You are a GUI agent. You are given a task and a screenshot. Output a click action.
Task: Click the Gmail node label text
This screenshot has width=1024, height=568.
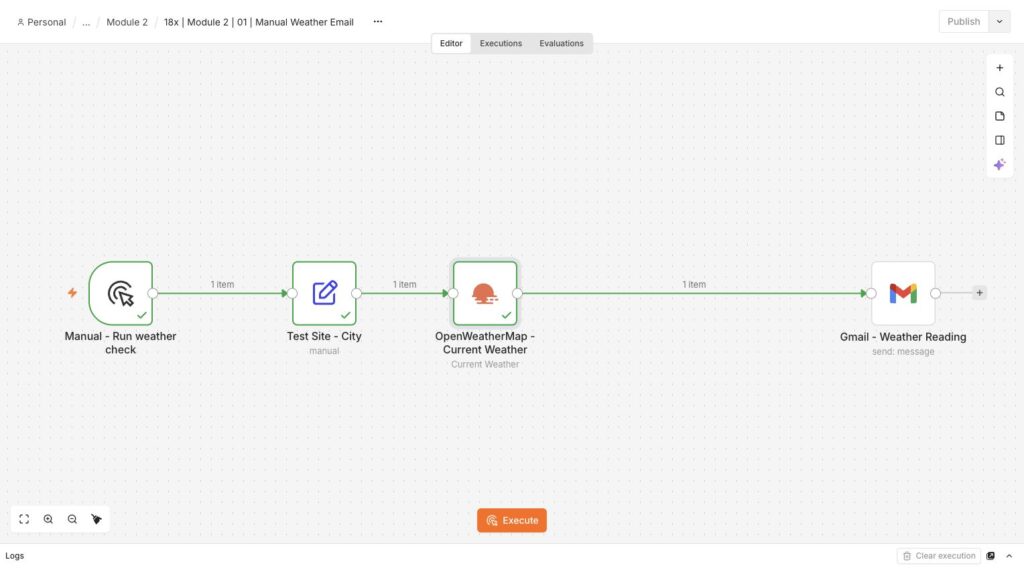(x=903, y=337)
